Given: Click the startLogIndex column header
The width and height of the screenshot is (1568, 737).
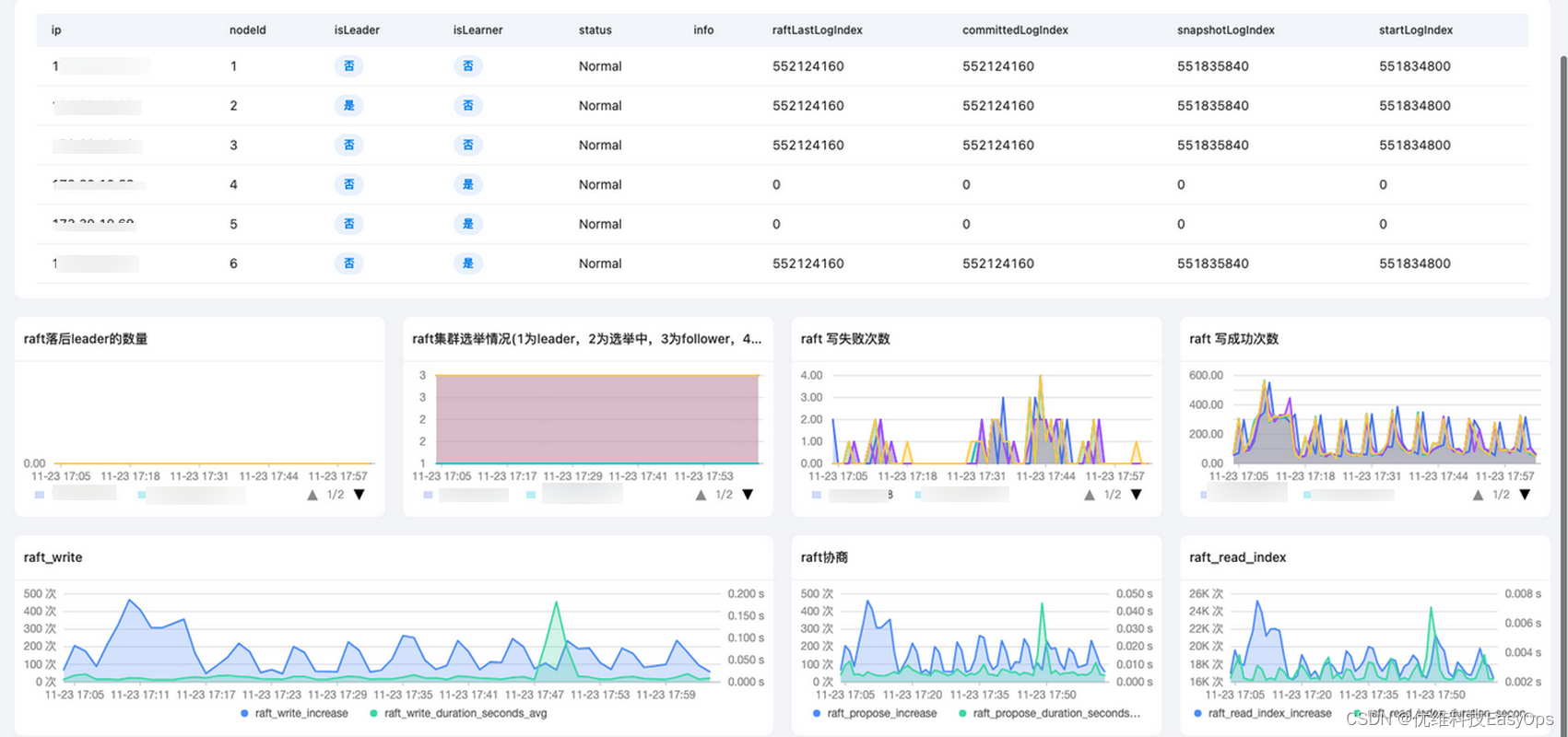Looking at the screenshot, I should pos(1415,30).
